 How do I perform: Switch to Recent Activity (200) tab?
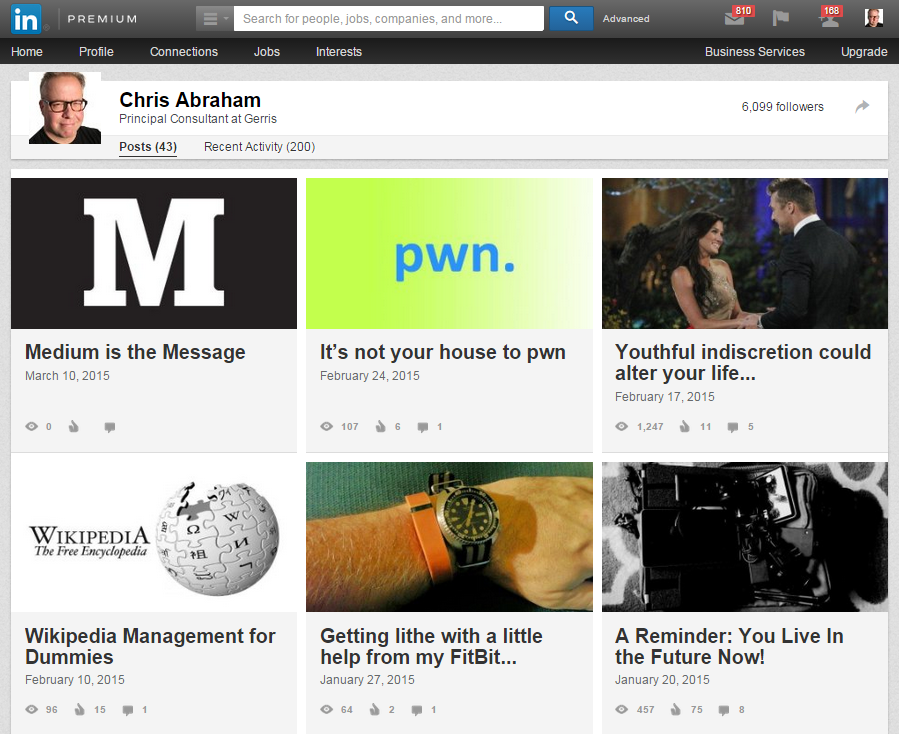[x=259, y=147]
